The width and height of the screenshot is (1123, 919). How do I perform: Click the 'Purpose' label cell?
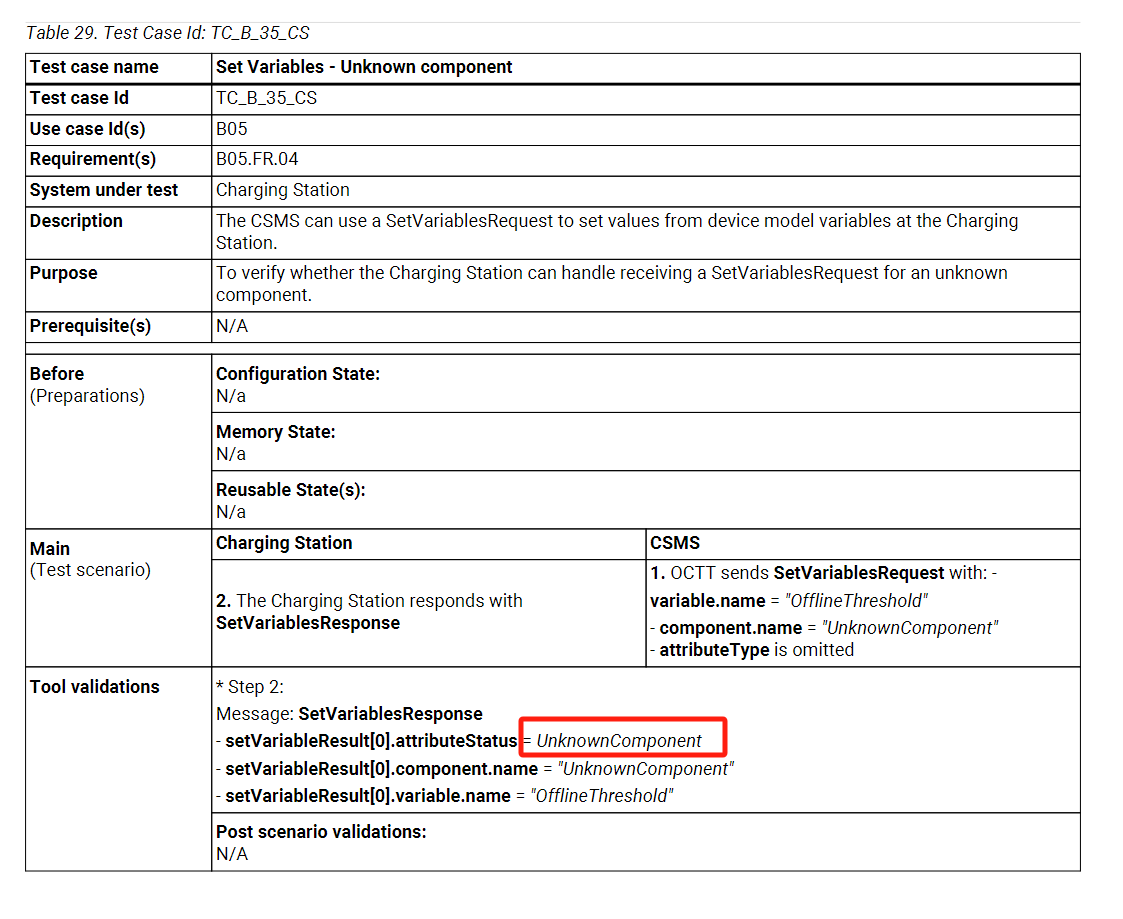(x=119, y=285)
